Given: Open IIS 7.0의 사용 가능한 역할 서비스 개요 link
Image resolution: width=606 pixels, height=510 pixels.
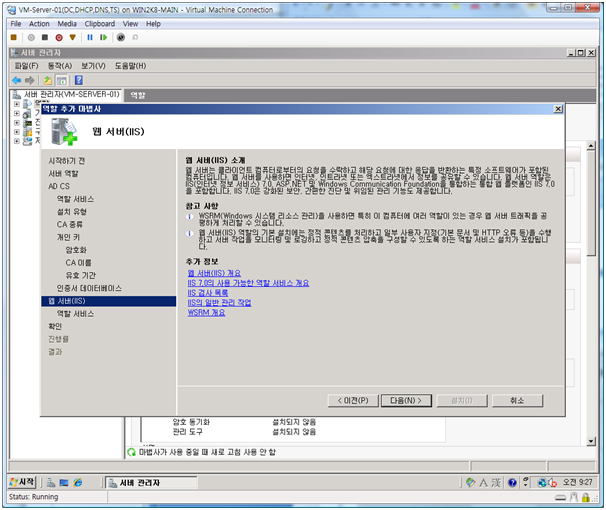Looking at the screenshot, I should click(248, 283).
